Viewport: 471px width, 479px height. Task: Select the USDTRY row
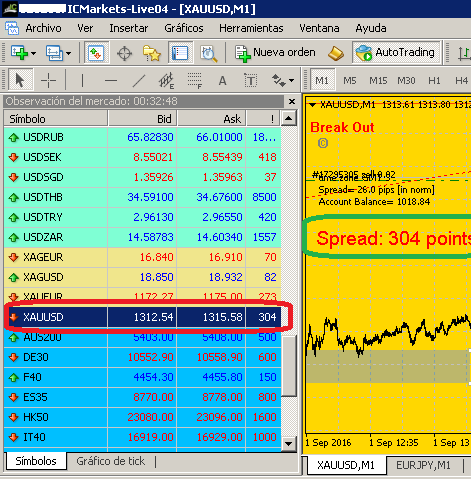coord(142,217)
